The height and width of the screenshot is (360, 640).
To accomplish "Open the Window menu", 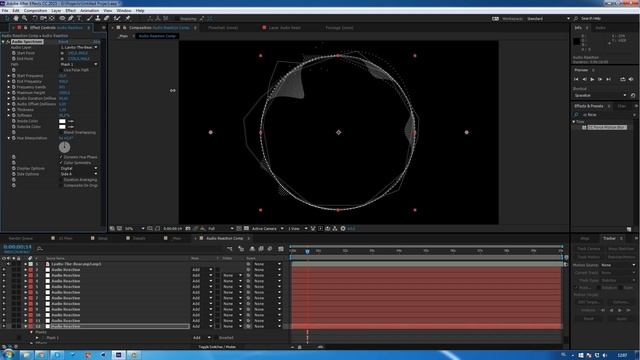I will 124,11.
